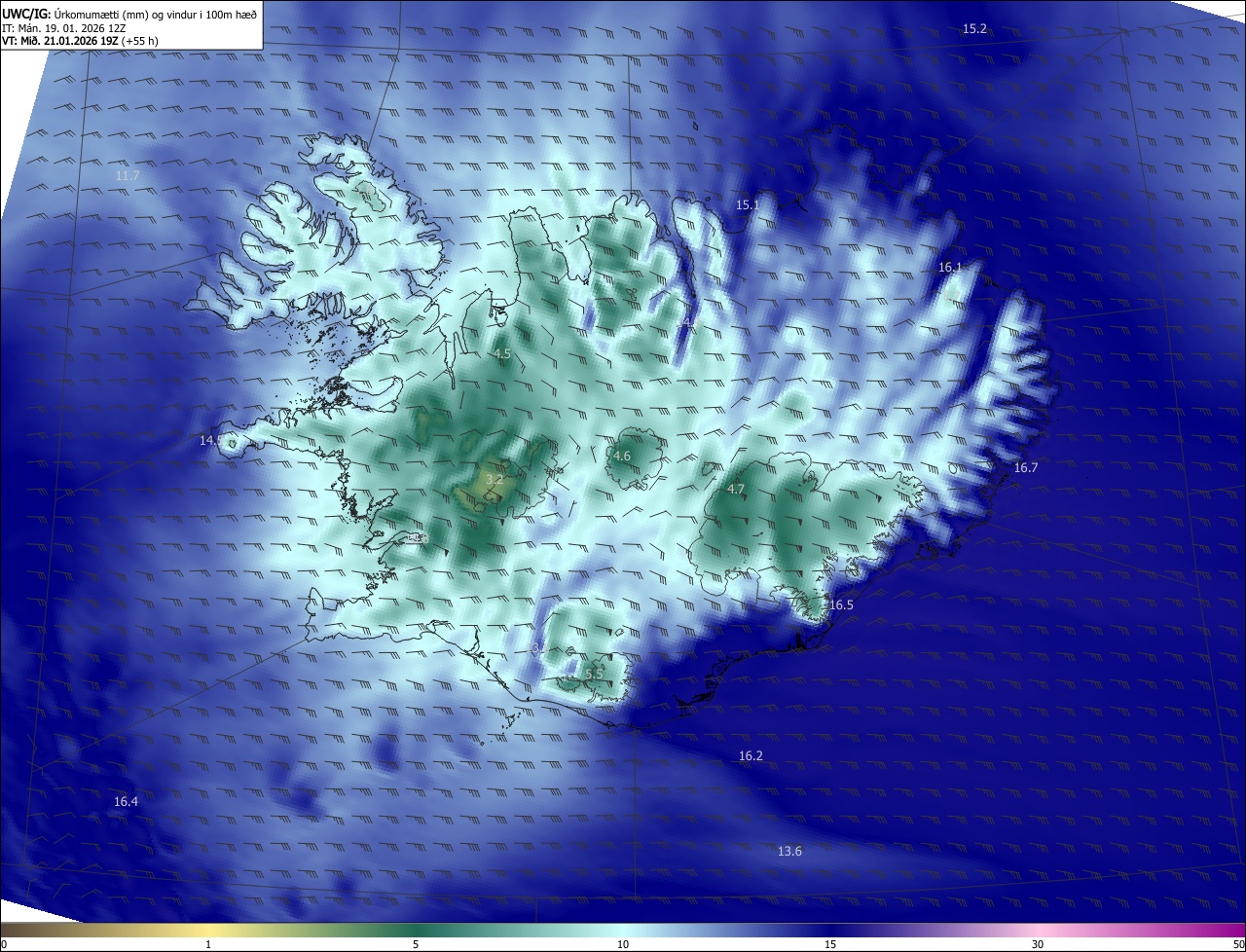Click the 15.2 value label
The width and height of the screenshot is (1246, 952).
974,29
